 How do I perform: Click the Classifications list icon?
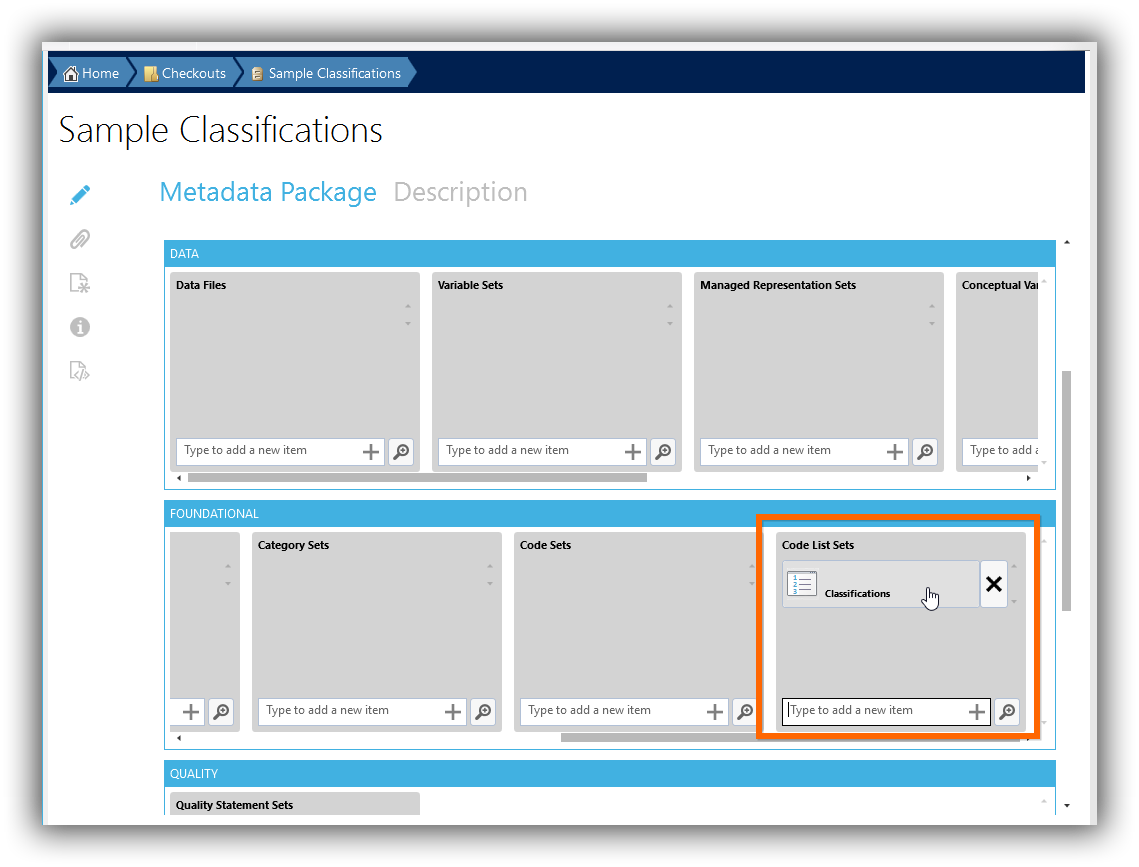802,583
